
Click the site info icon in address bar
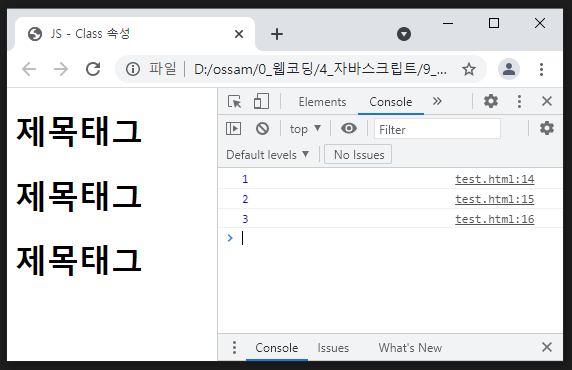(x=133, y=69)
